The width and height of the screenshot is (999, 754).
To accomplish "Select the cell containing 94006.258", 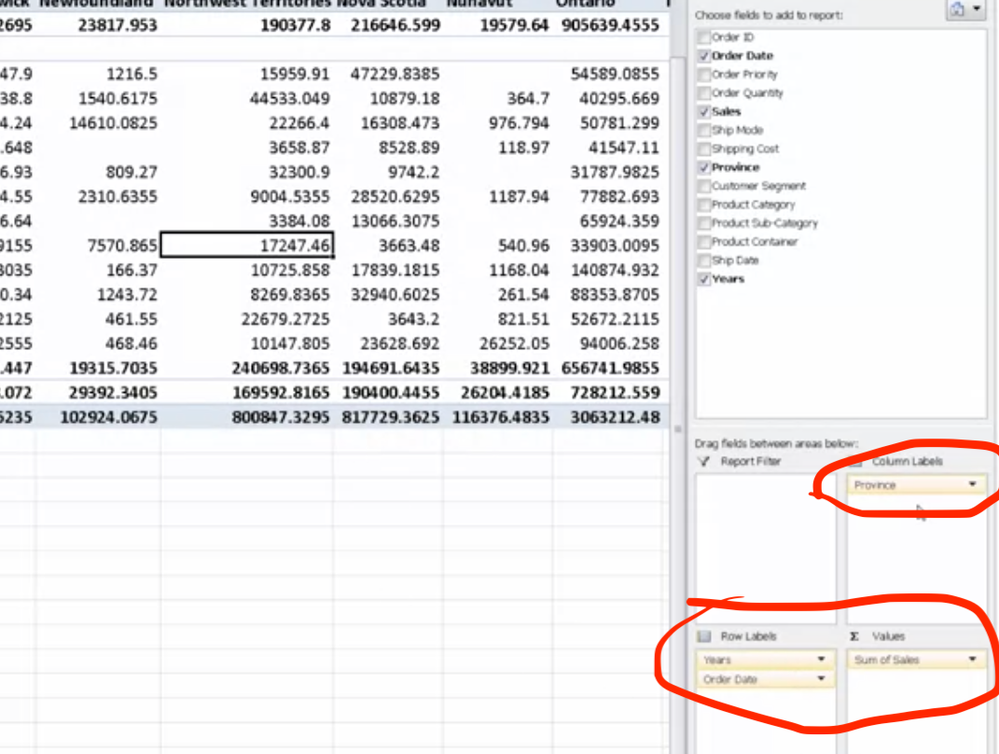I will pyautogui.click(x=608, y=344).
